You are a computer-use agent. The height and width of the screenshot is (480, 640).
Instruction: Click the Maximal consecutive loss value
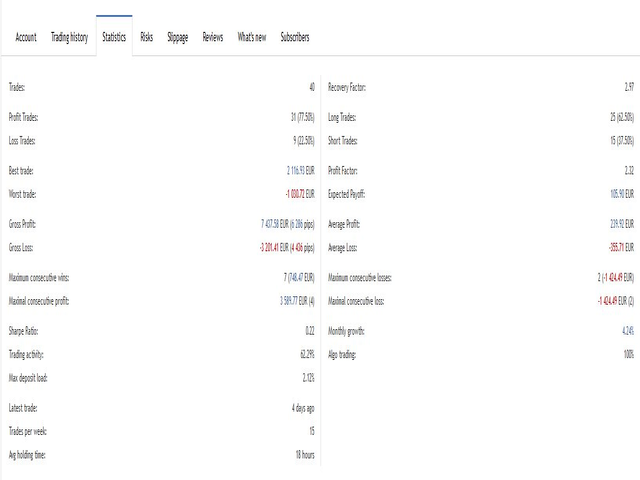coord(615,300)
